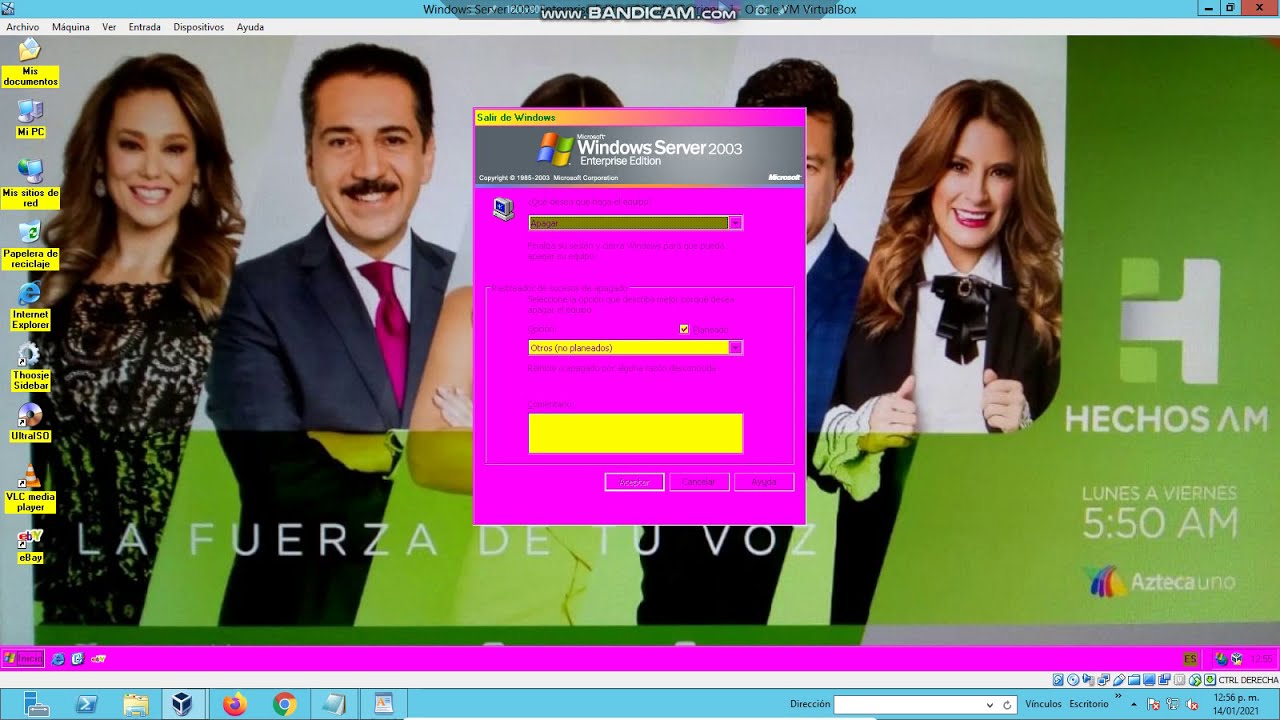Expand the Escritorio toolbar chevron

(x=1118, y=696)
